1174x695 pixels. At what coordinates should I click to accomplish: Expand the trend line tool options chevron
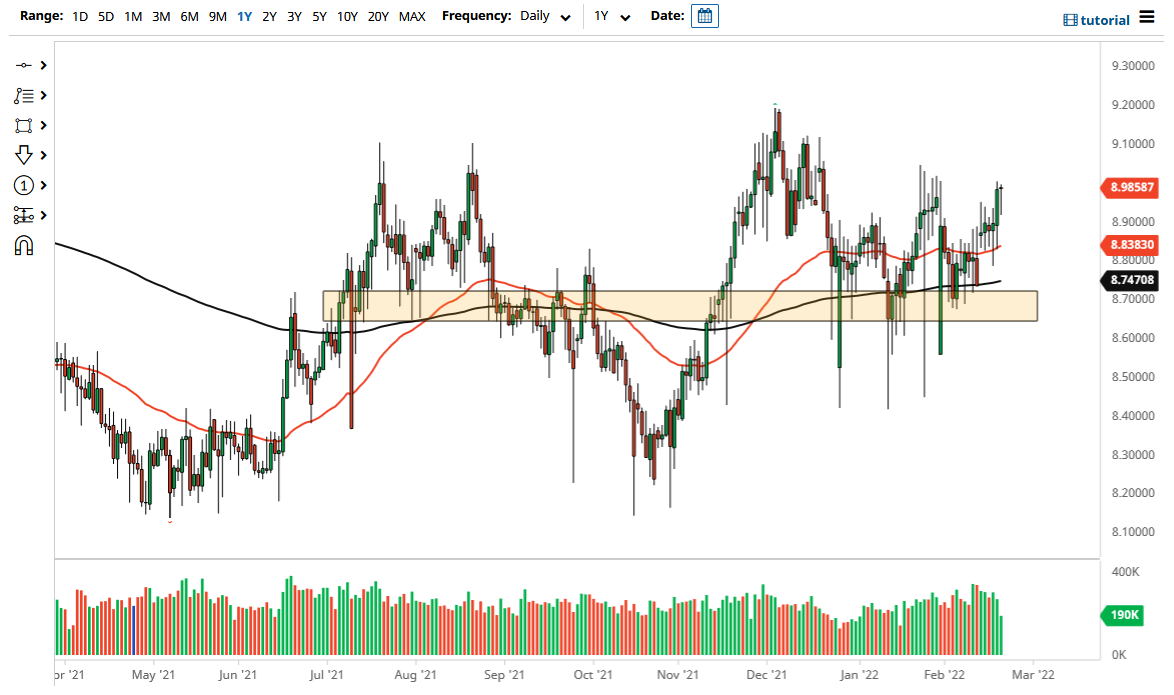click(41, 65)
